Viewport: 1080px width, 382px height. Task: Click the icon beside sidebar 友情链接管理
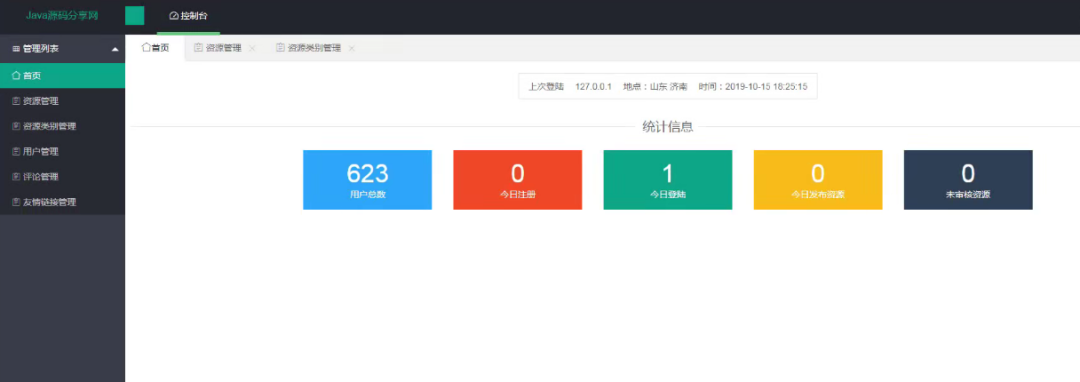pos(17,202)
